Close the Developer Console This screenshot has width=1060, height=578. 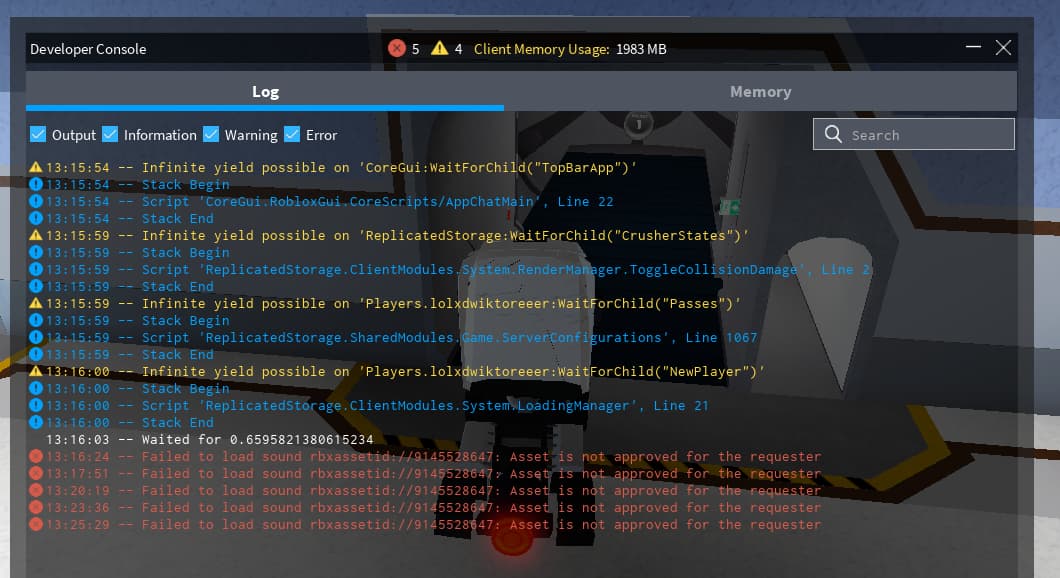1003,48
